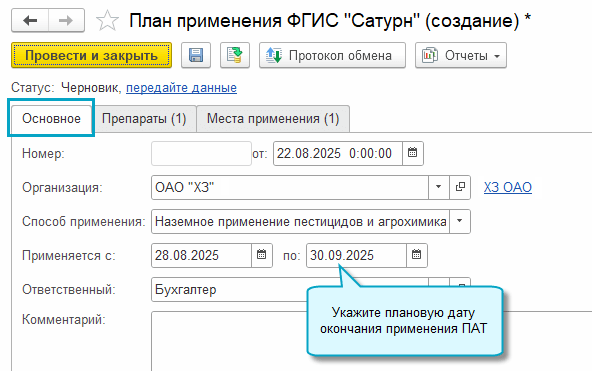Click the post document icon button
Image resolution: width=592 pixels, height=371 pixels.
coord(235,55)
